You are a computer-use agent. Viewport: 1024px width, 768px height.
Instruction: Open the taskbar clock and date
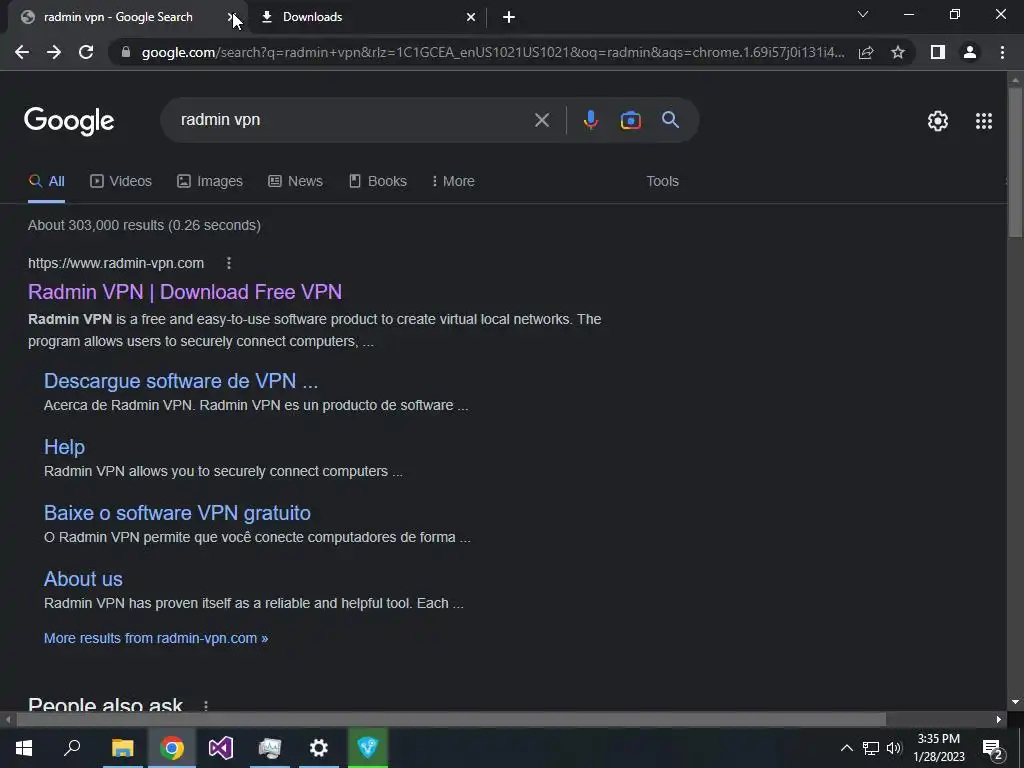tap(938, 748)
